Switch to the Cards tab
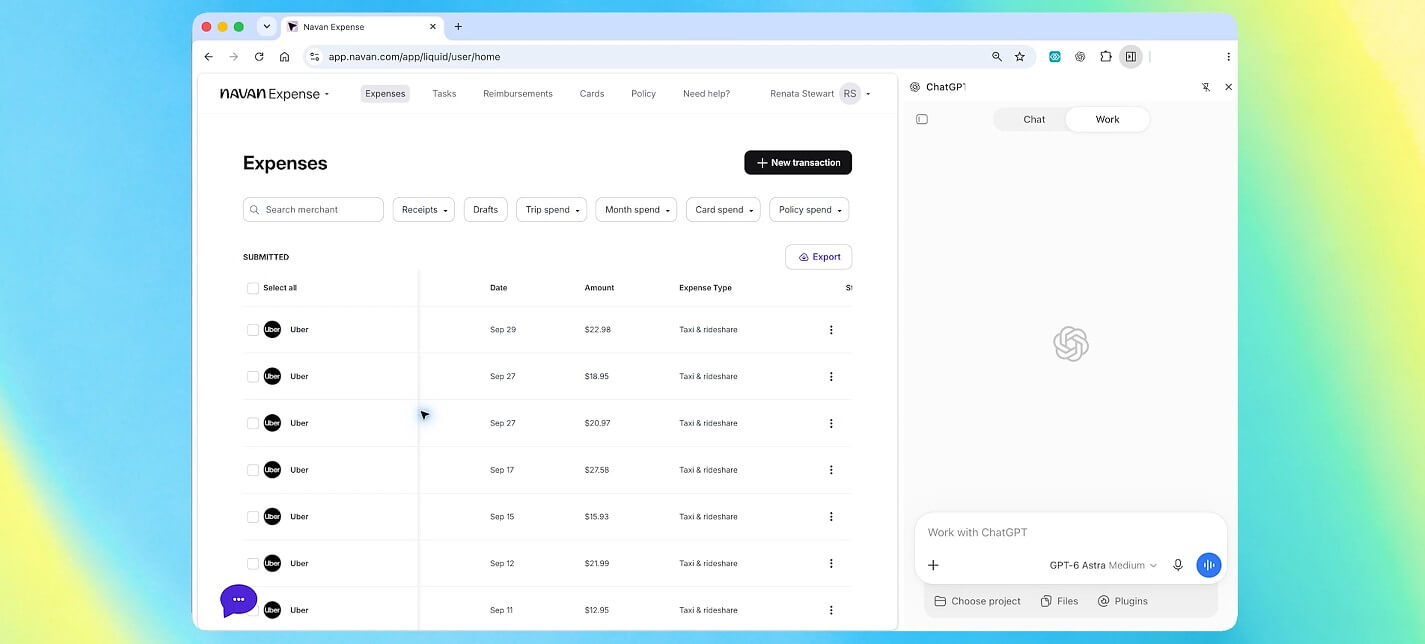 (x=592, y=94)
